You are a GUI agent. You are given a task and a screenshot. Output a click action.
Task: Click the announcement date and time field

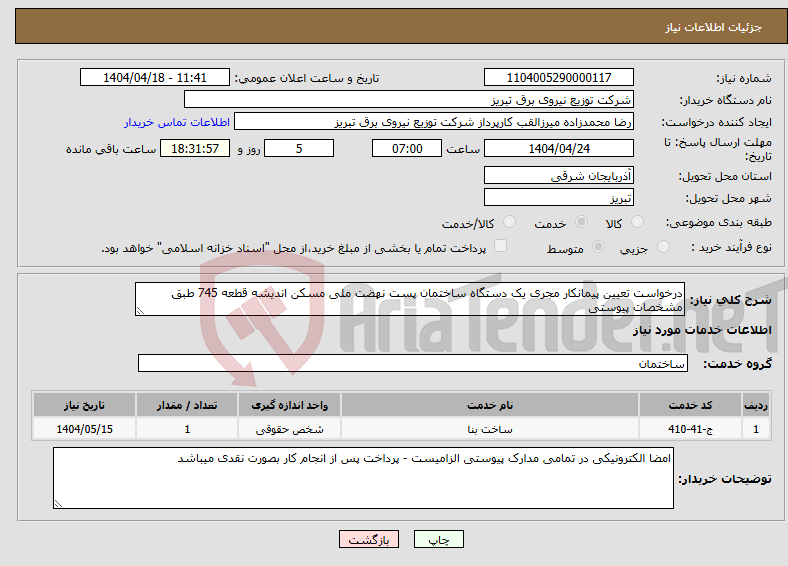[155, 77]
